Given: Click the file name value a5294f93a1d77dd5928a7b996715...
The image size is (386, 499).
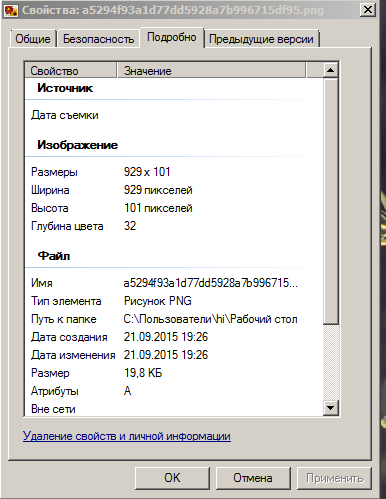Looking at the screenshot, I should pyautogui.click(x=210, y=283).
